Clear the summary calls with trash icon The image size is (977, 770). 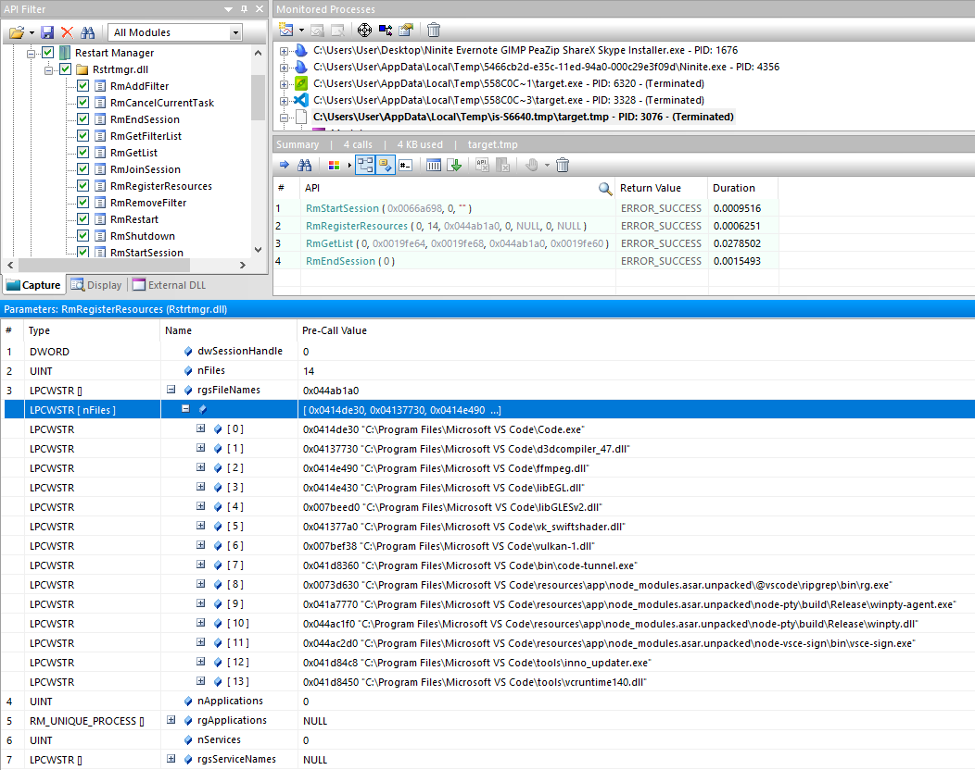click(x=563, y=165)
